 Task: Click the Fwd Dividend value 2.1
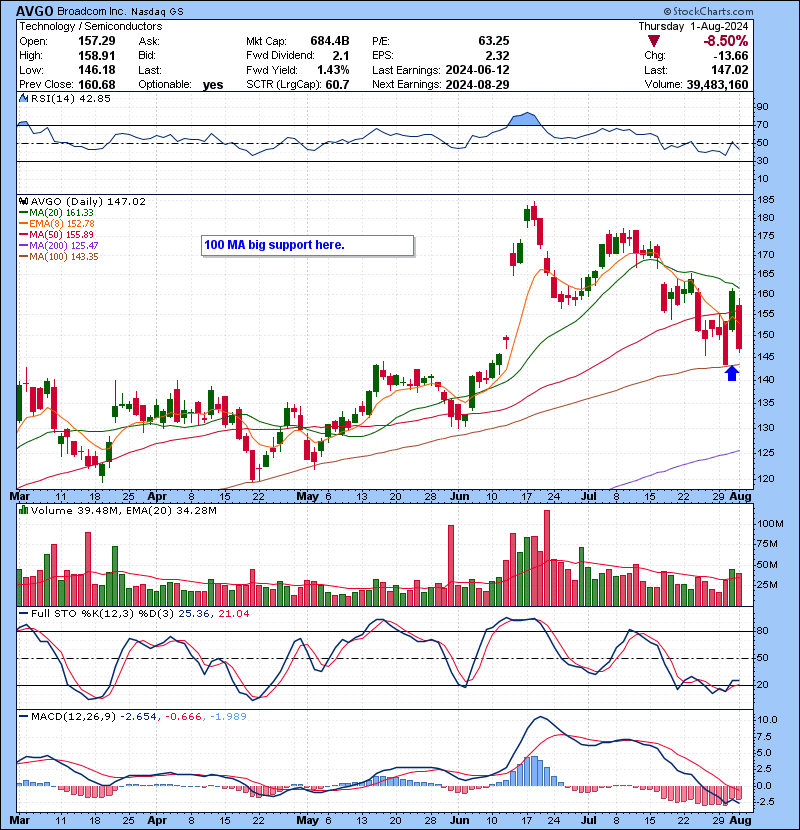(340, 56)
